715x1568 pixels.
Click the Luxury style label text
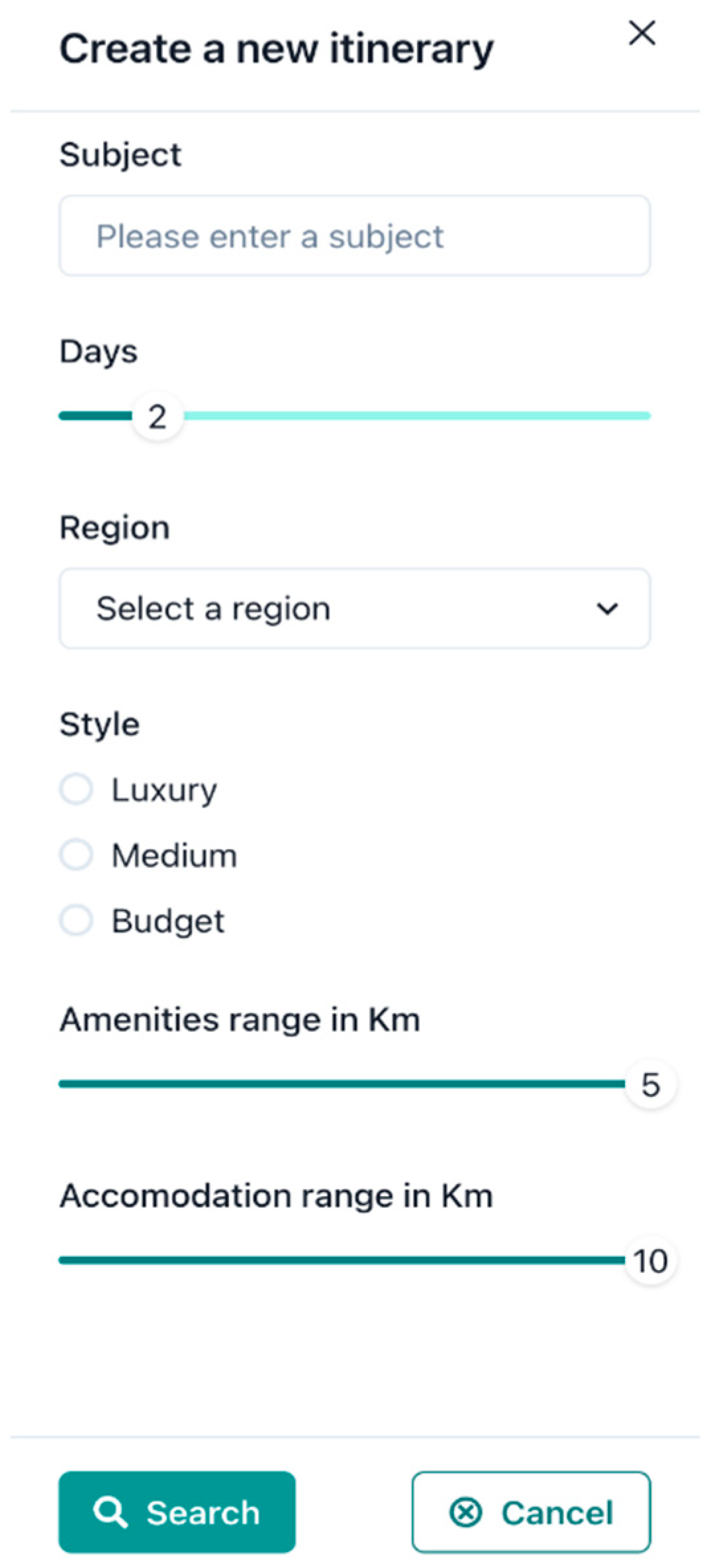point(164,790)
